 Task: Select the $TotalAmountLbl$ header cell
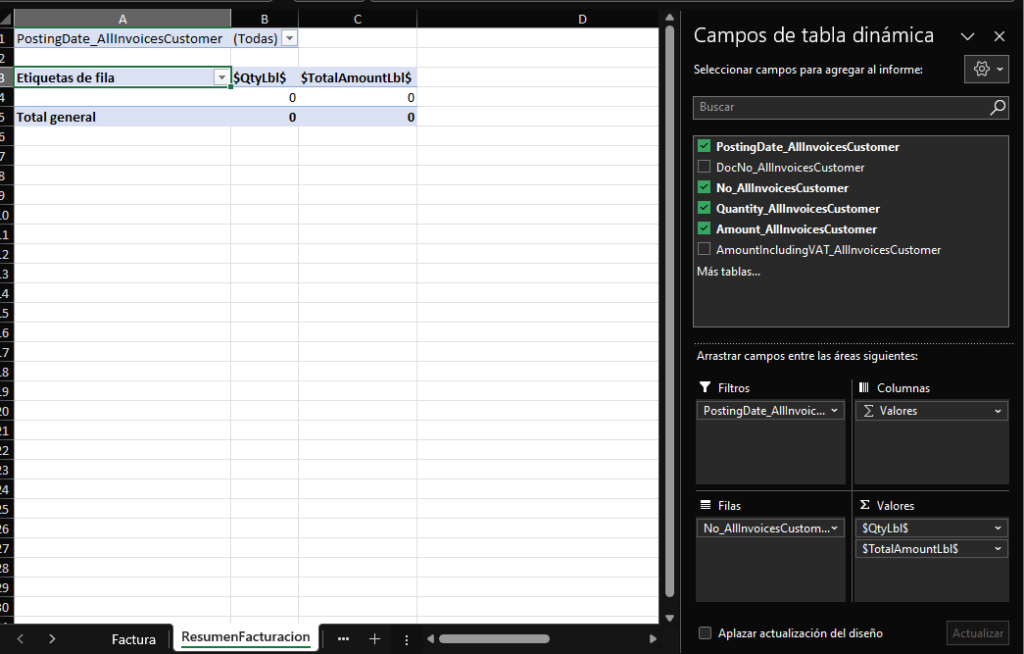tap(357, 78)
